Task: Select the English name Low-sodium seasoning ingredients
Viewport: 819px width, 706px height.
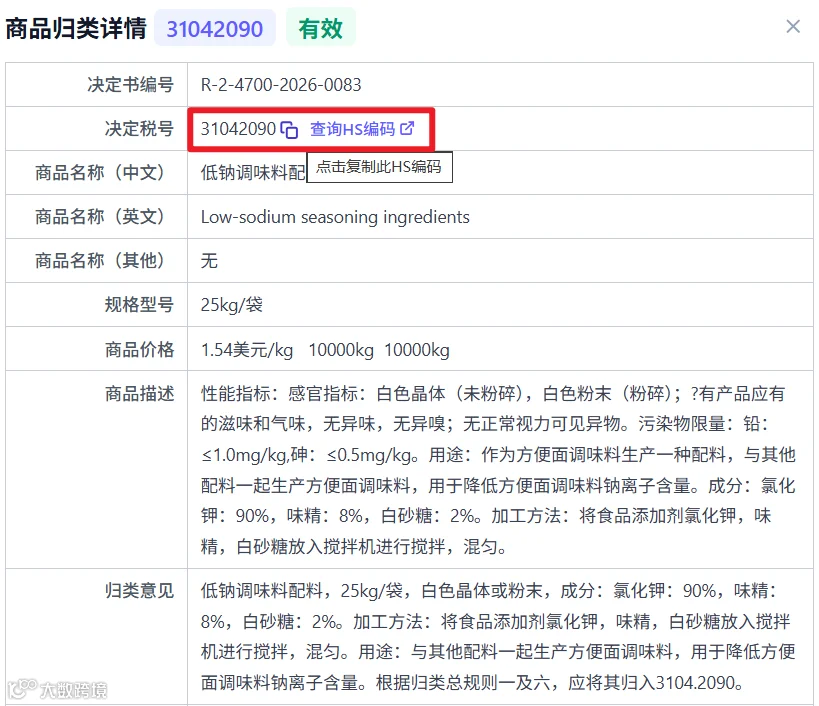Action: click(335, 217)
